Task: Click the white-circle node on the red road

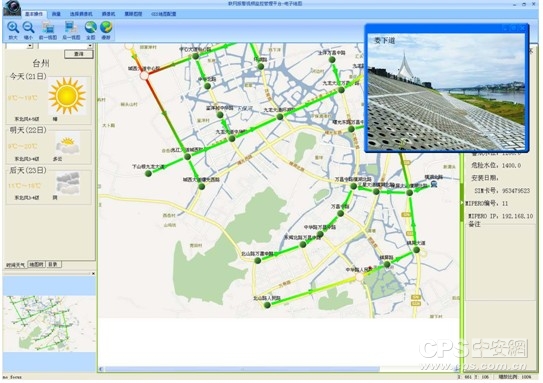Action: pyautogui.click(x=144, y=75)
